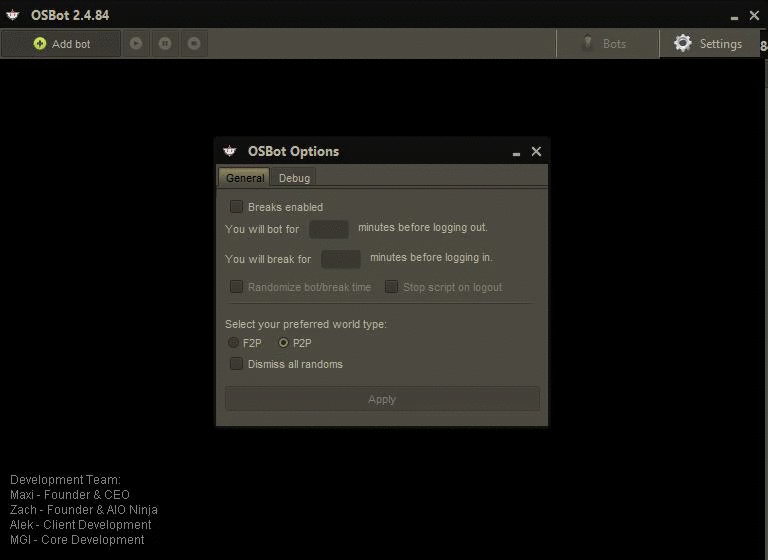Apply the OSBot options
This screenshot has height=560, width=768.
(x=382, y=399)
